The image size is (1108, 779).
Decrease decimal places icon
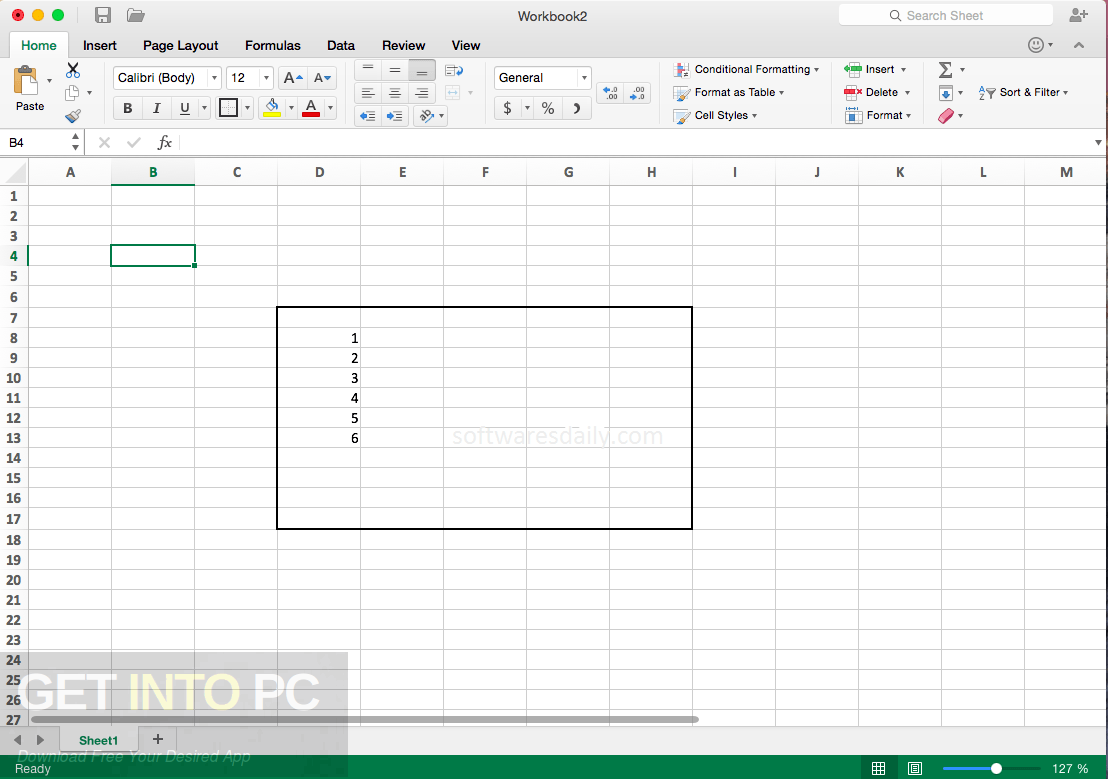637,93
